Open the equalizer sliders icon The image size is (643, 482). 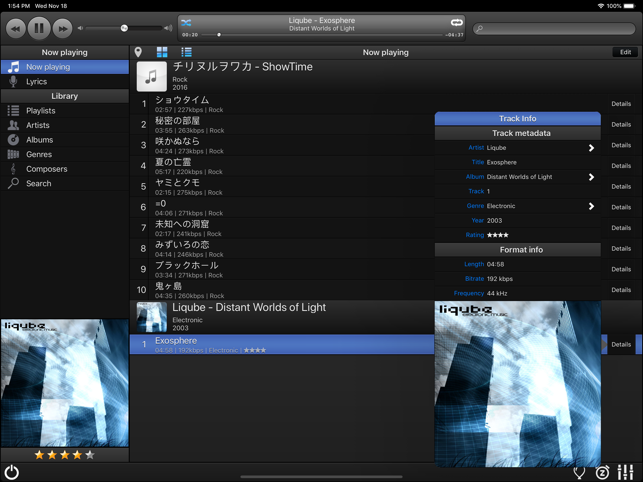(625, 472)
